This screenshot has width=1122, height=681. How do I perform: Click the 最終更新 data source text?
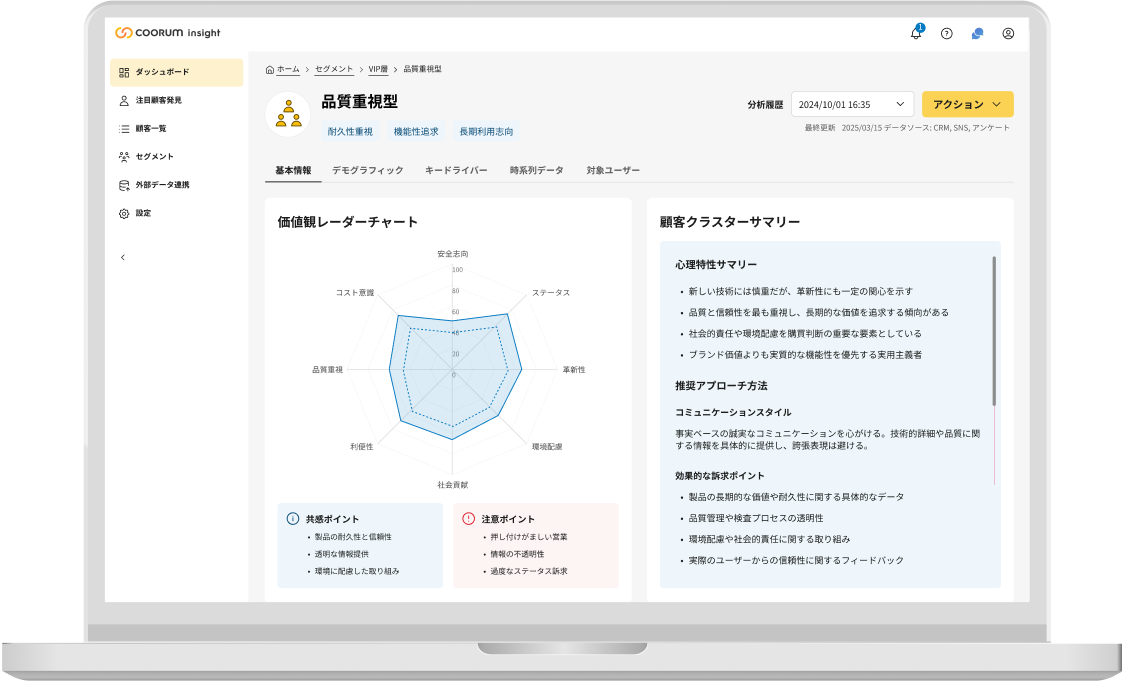[907, 128]
